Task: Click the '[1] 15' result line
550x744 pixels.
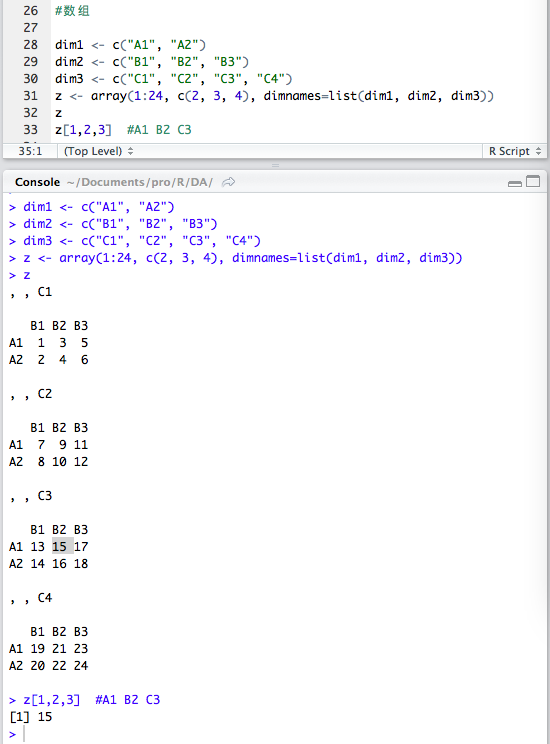Action: coord(31,717)
